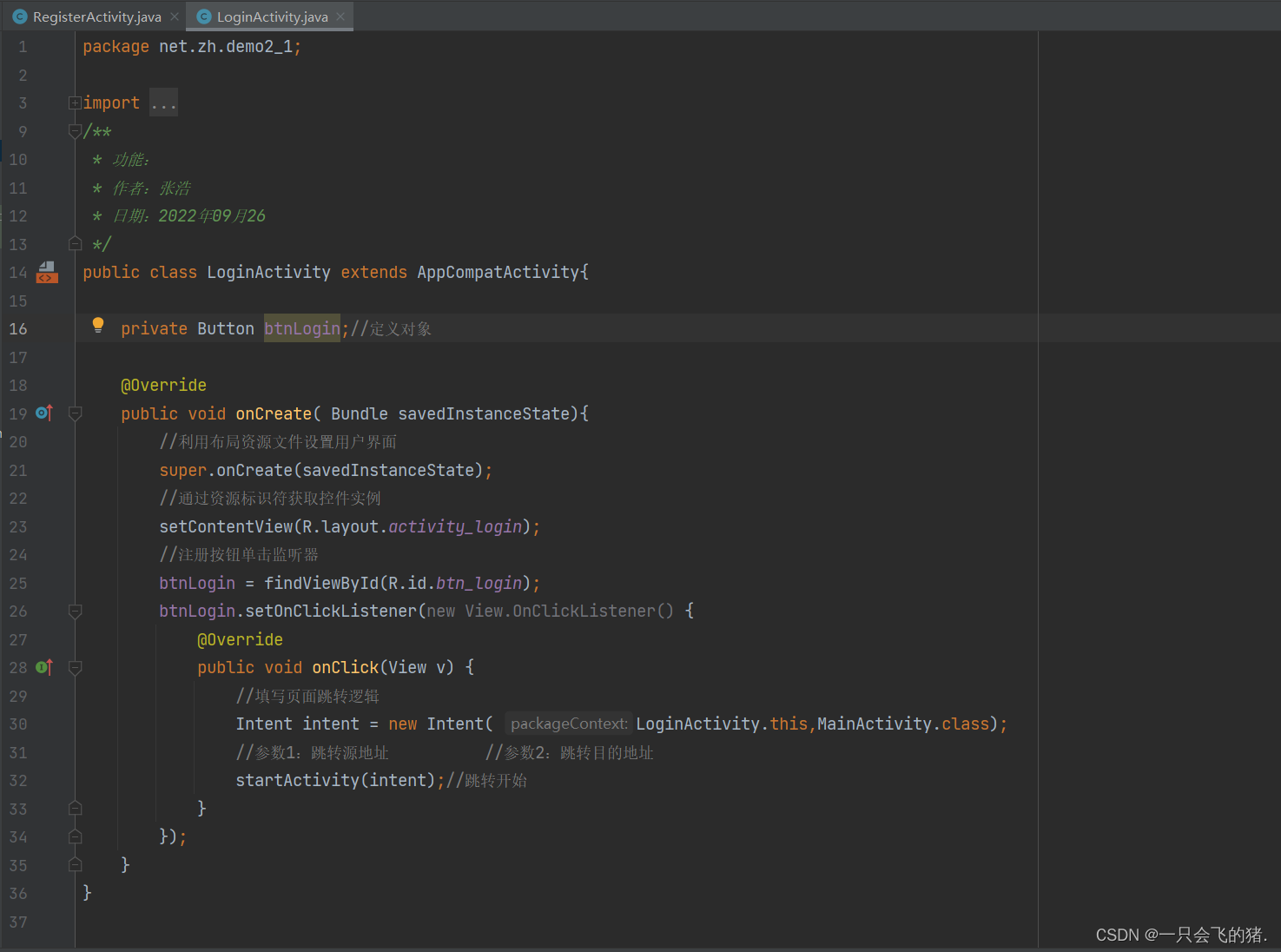Click AppCompatActivity in class declaration
Screen dimensions: 1281x952
tap(498, 273)
